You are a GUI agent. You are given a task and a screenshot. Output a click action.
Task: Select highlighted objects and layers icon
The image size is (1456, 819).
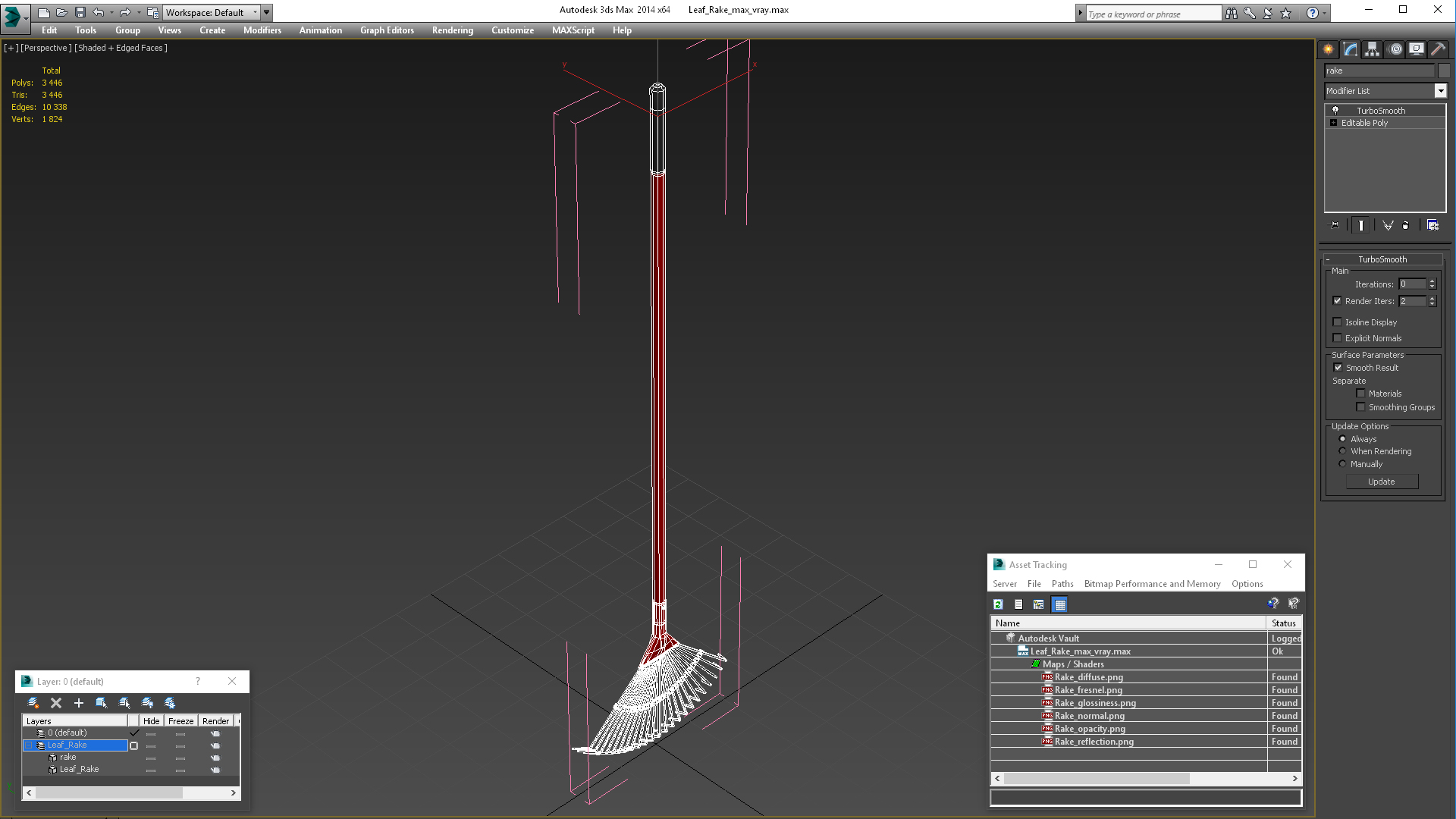coord(102,703)
